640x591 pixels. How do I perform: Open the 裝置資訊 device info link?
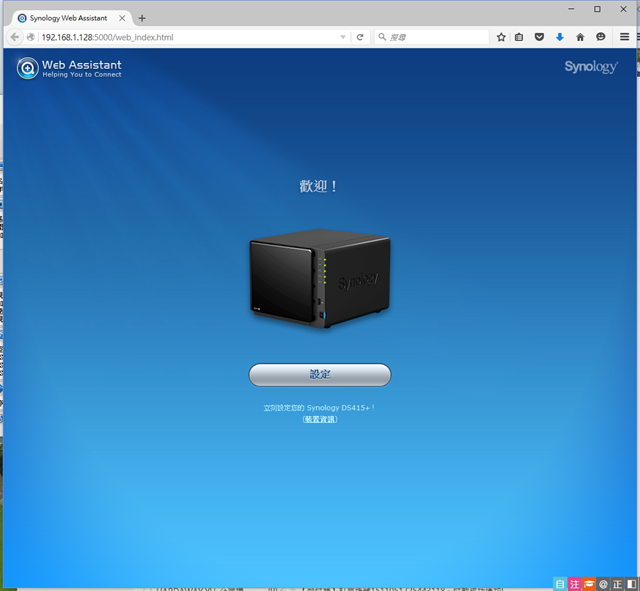coord(320,419)
